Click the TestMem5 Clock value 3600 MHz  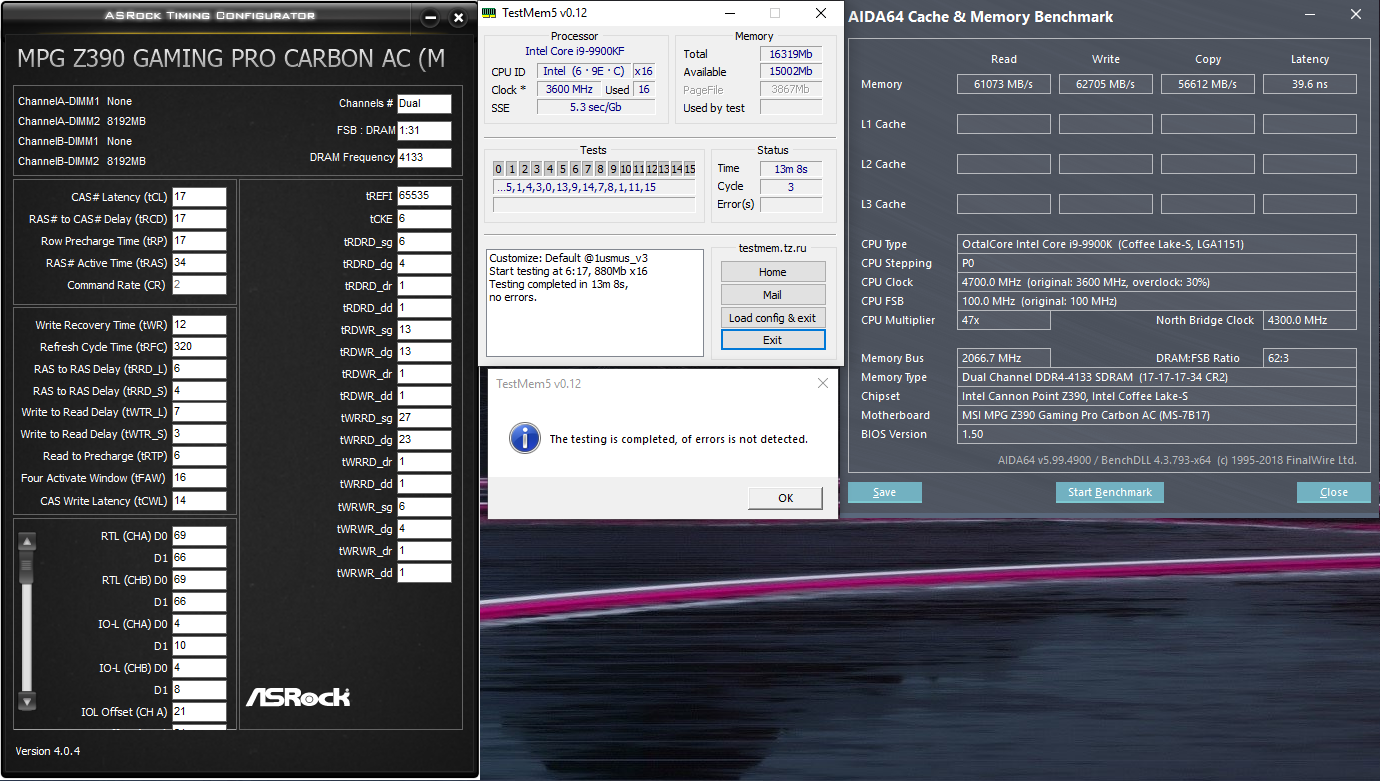point(569,89)
